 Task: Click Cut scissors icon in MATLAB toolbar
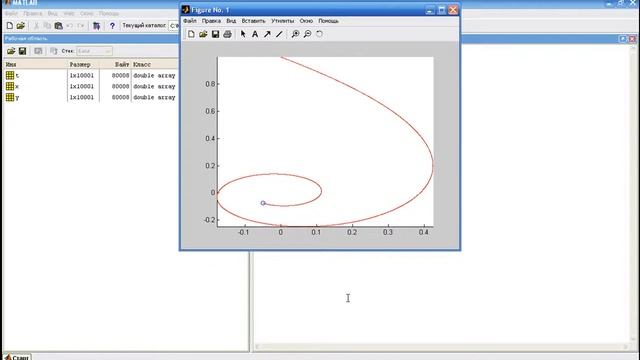pyautogui.click(x=36, y=26)
